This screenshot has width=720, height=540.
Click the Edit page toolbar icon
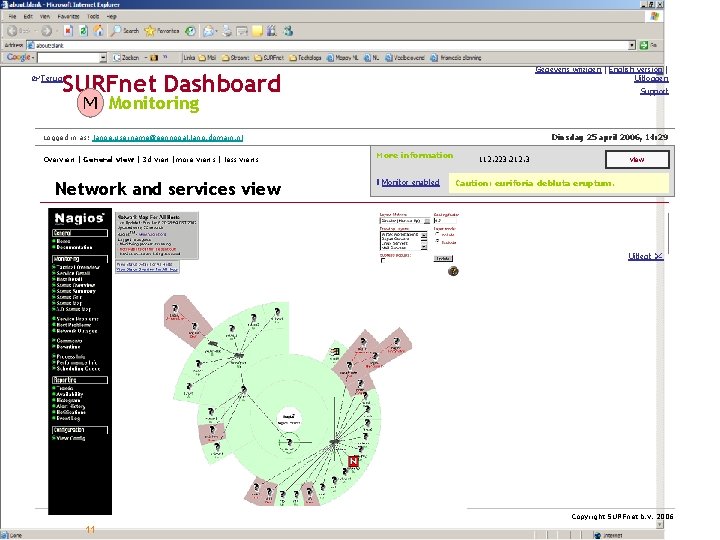pyautogui.click(x=242, y=31)
